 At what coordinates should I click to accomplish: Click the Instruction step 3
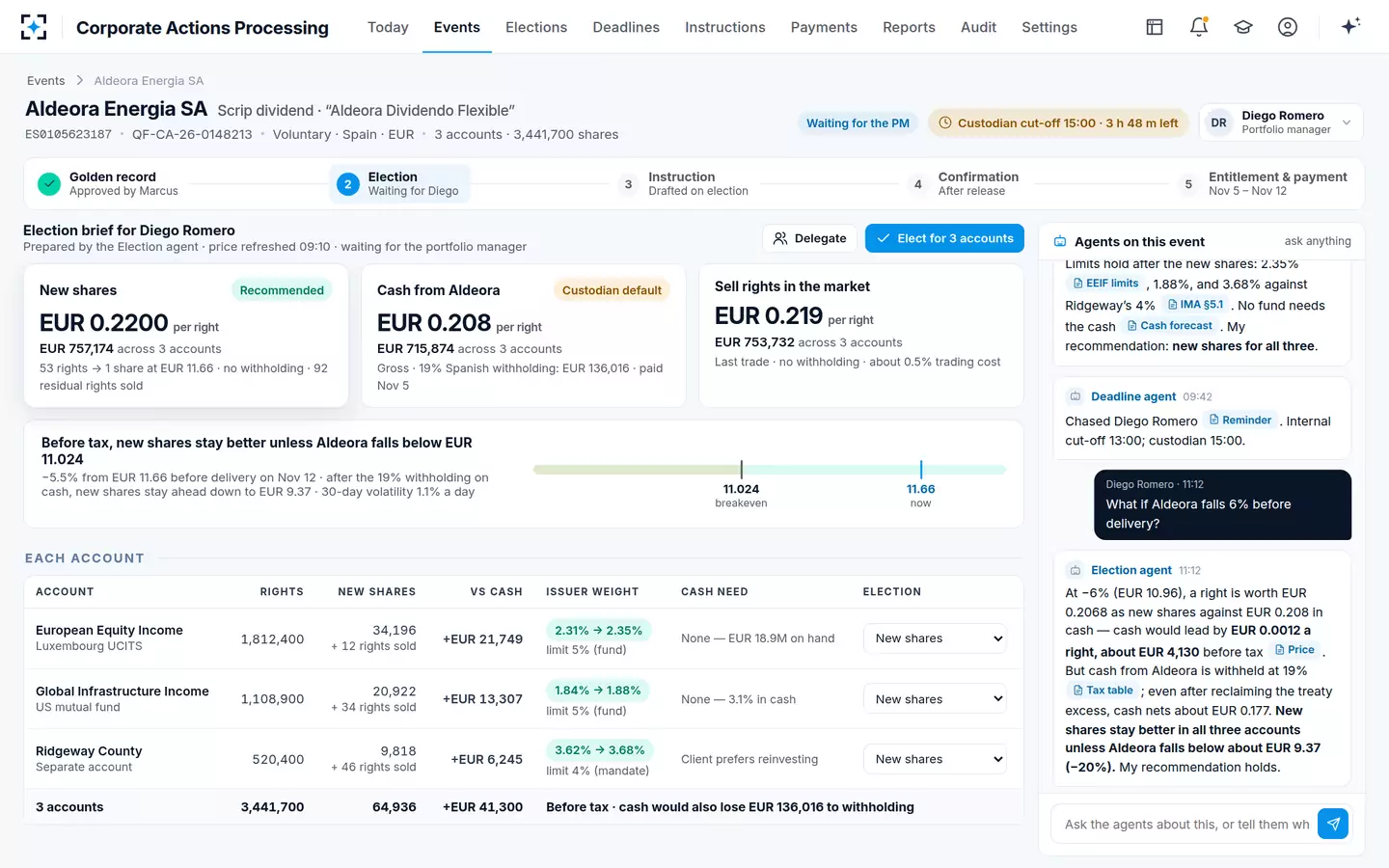pos(683,183)
